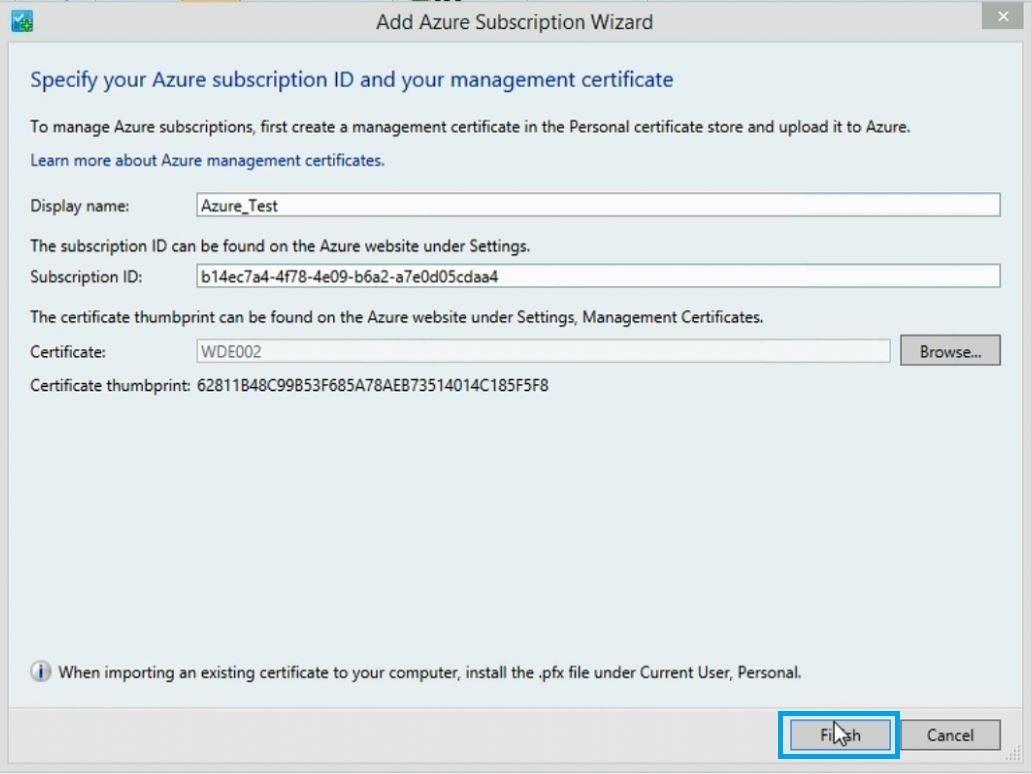The width and height of the screenshot is (1032, 774).
Task: Click the Finish button
Action: [x=840, y=735]
